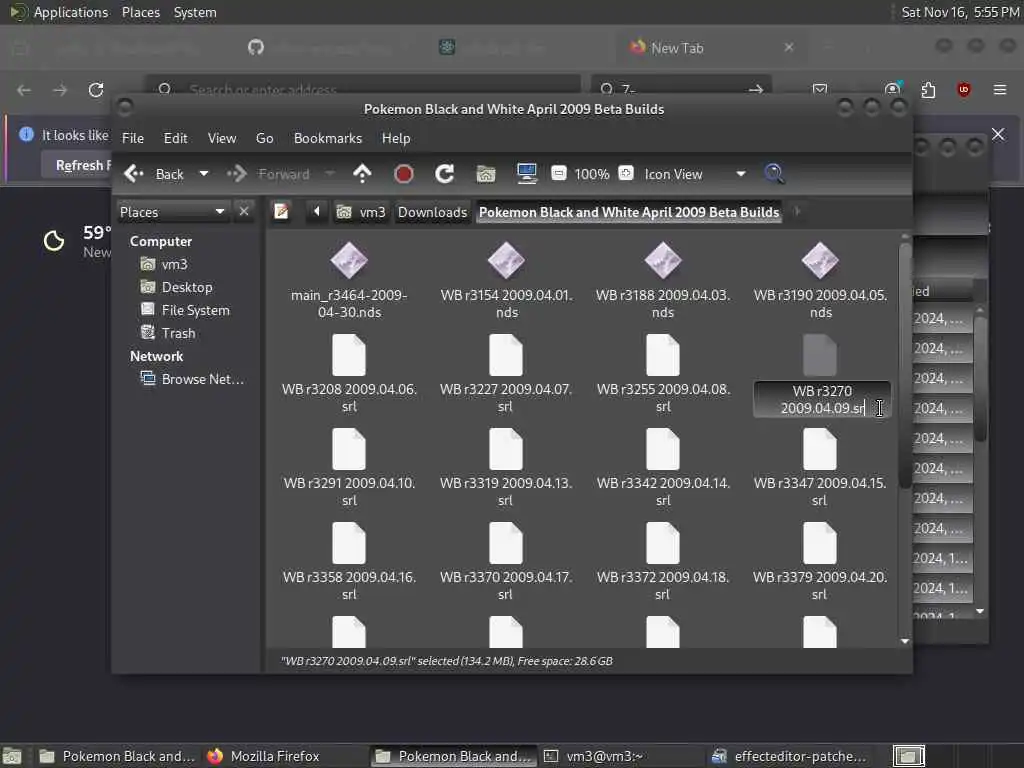This screenshot has width=1024, height=768.
Task: Select the WB r3255 2009.04.08.srl file
Action: pyautogui.click(x=663, y=374)
